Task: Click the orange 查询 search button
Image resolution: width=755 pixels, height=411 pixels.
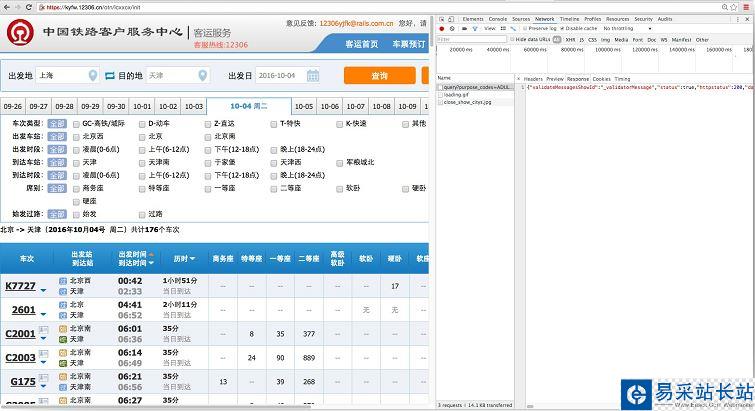Action: coord(379,76)
